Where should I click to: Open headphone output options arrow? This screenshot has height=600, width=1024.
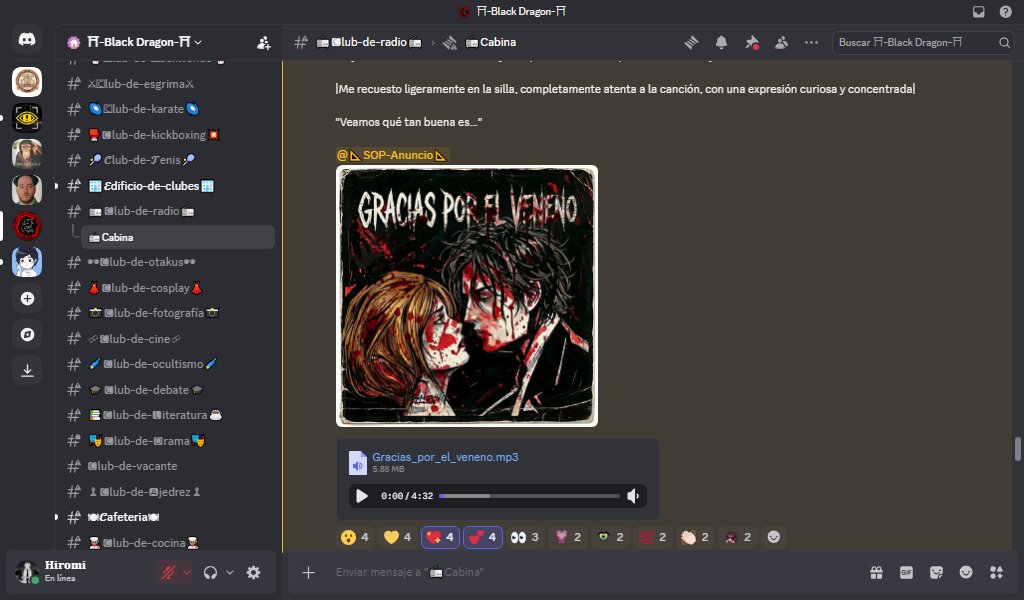pyautogui.click(x=230, y=573)
